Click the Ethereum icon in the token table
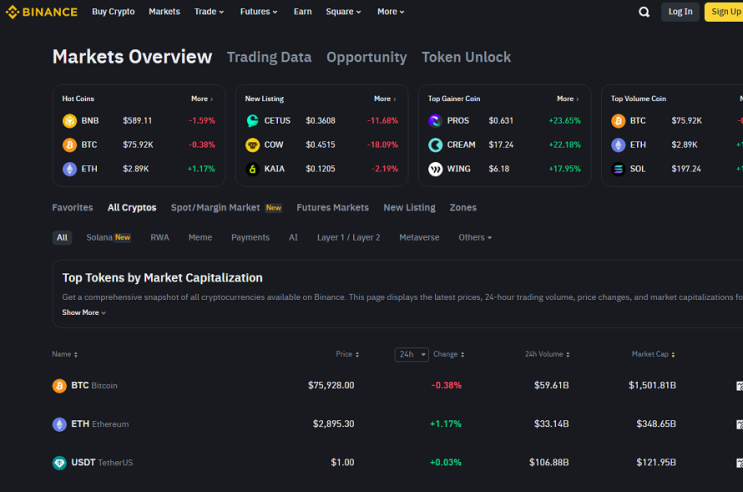Screen dimensions: 743x492 tap(59, 424)
